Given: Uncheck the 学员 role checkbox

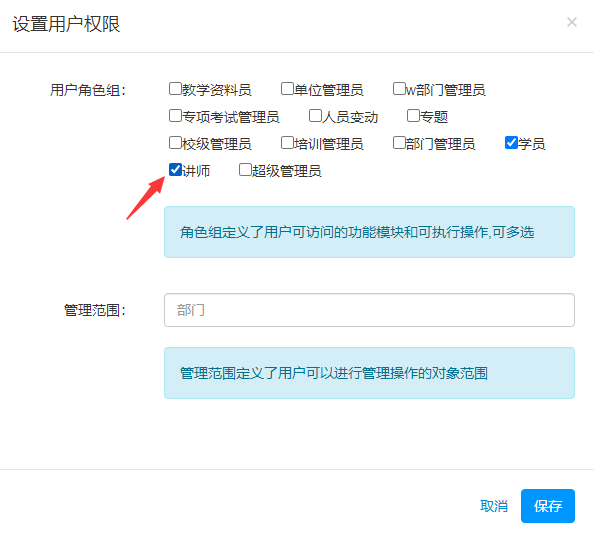Looking at the screenshot, I should [x=511, y=143].
